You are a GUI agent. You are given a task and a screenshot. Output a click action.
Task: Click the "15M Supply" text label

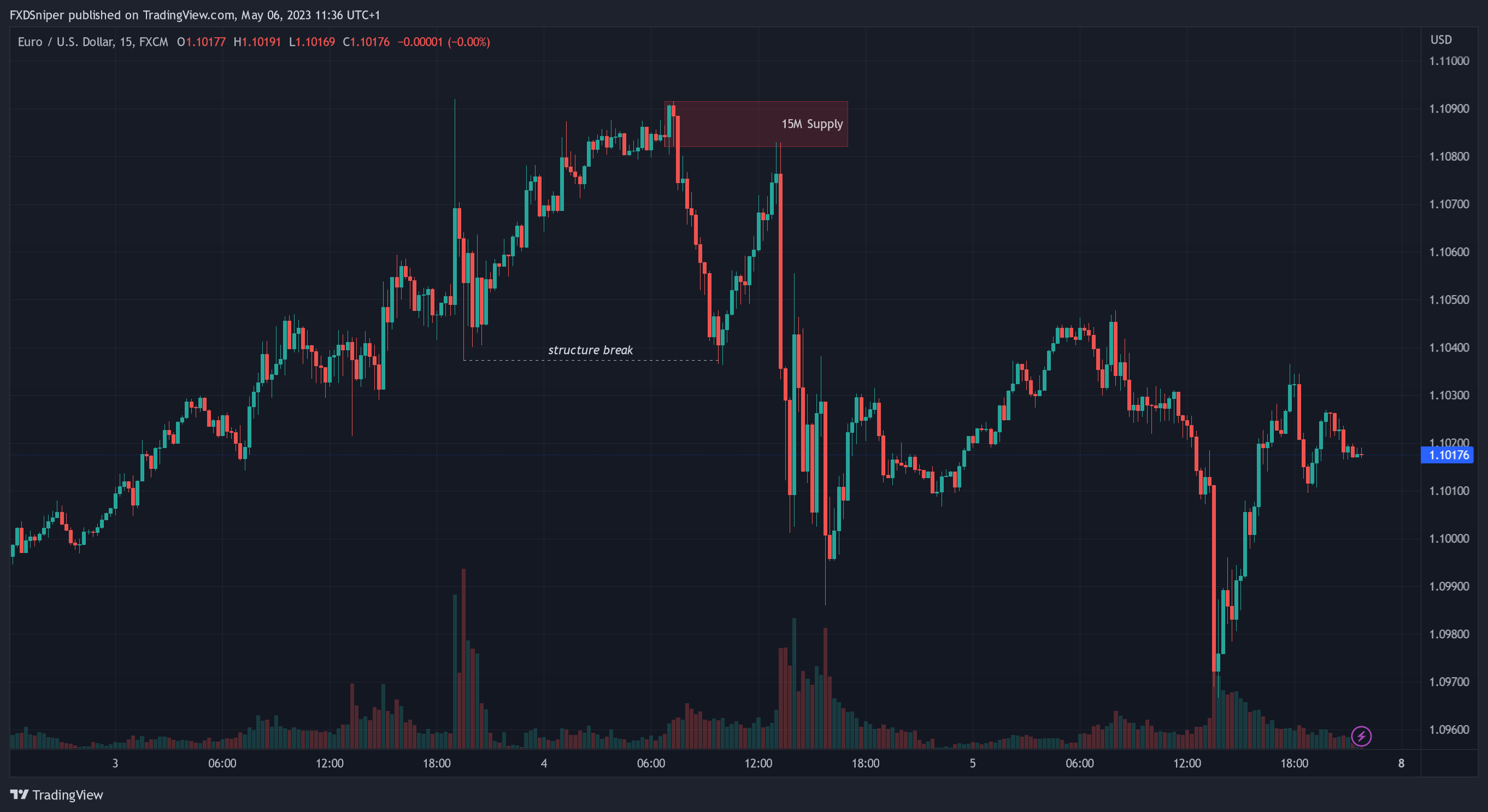coord(811,124)
